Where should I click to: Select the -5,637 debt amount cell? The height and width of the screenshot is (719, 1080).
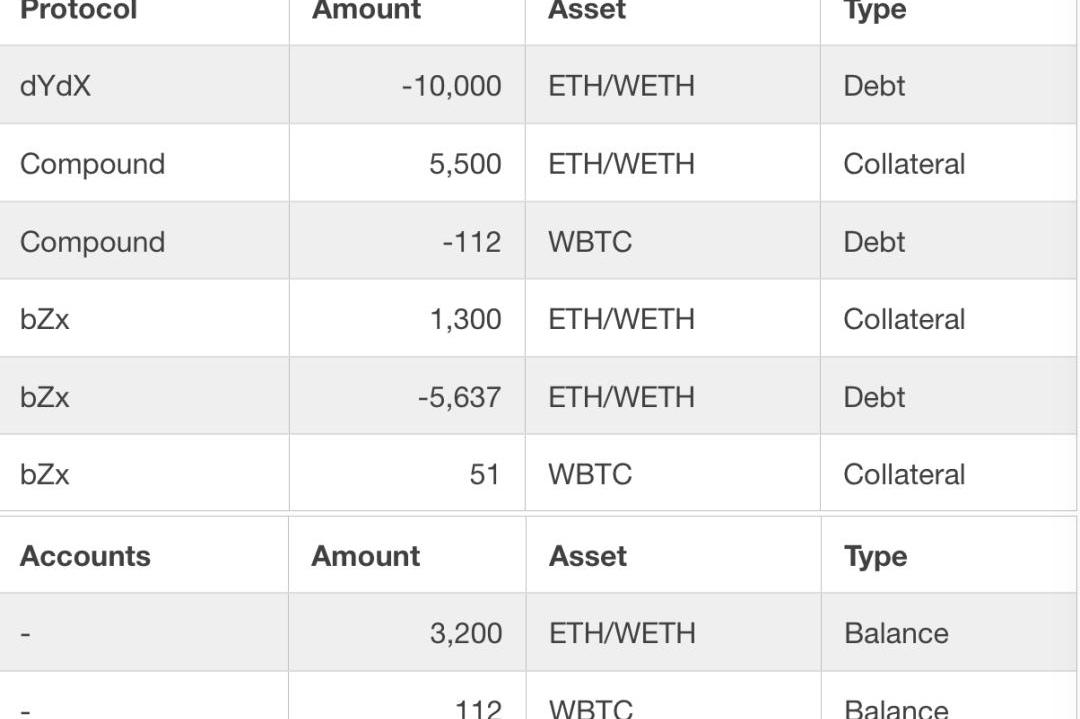pos(459,397)
